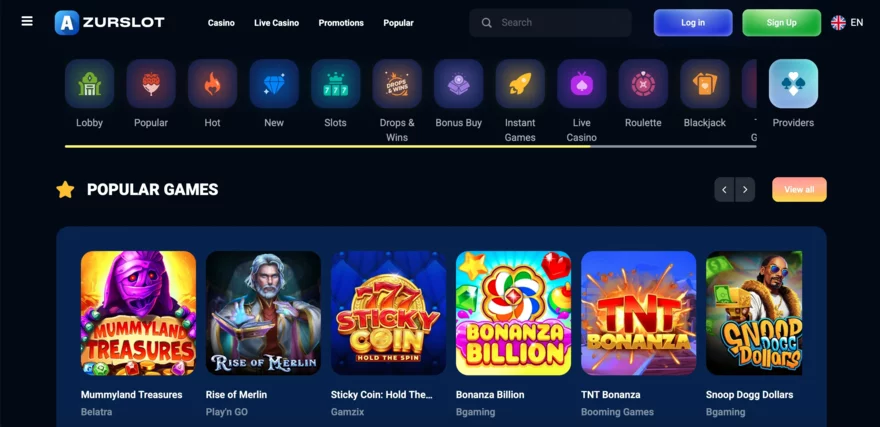Open the Blackjack cards icon

click(x=705, y=84)
